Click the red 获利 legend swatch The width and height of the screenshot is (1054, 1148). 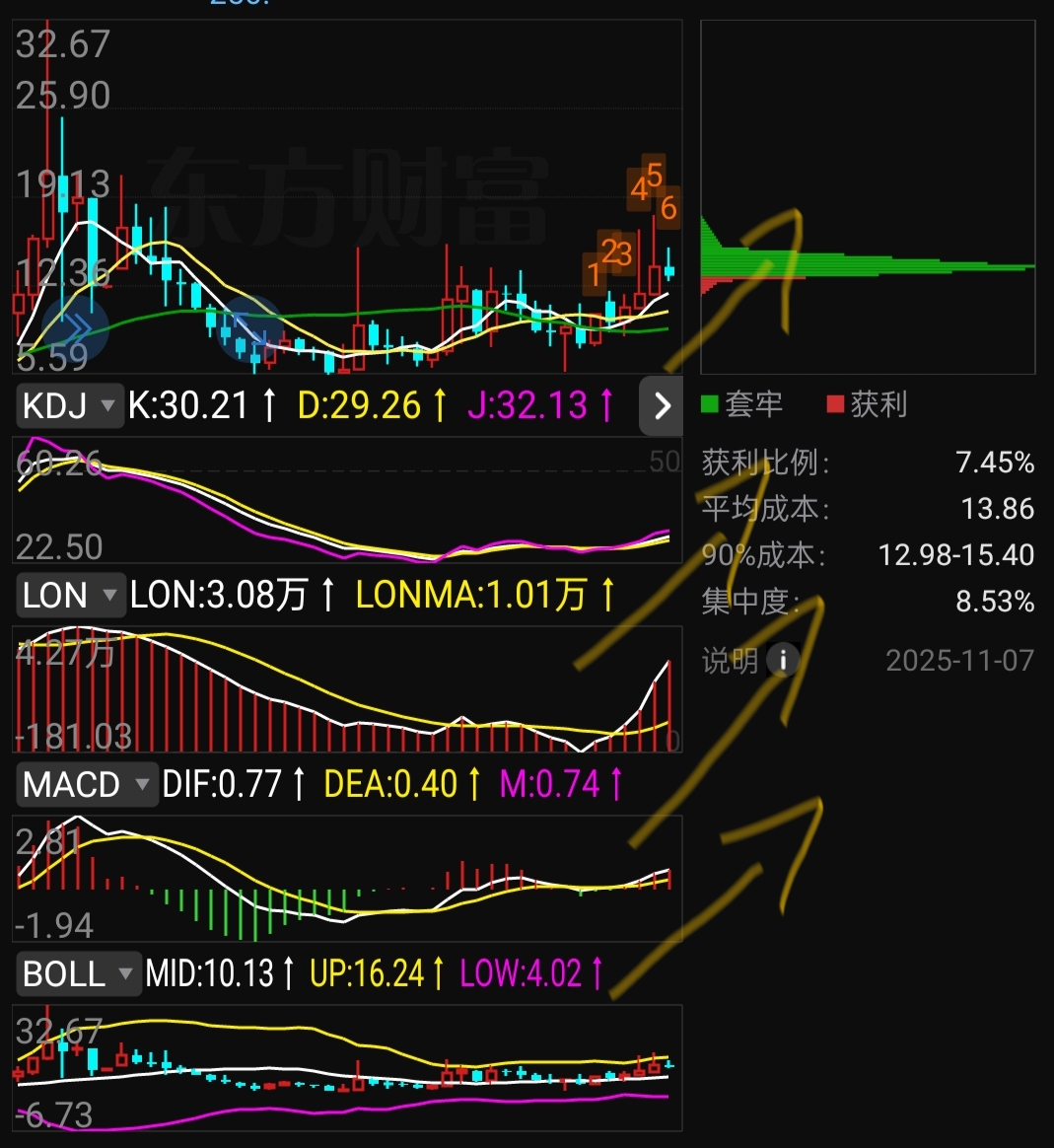835,404
